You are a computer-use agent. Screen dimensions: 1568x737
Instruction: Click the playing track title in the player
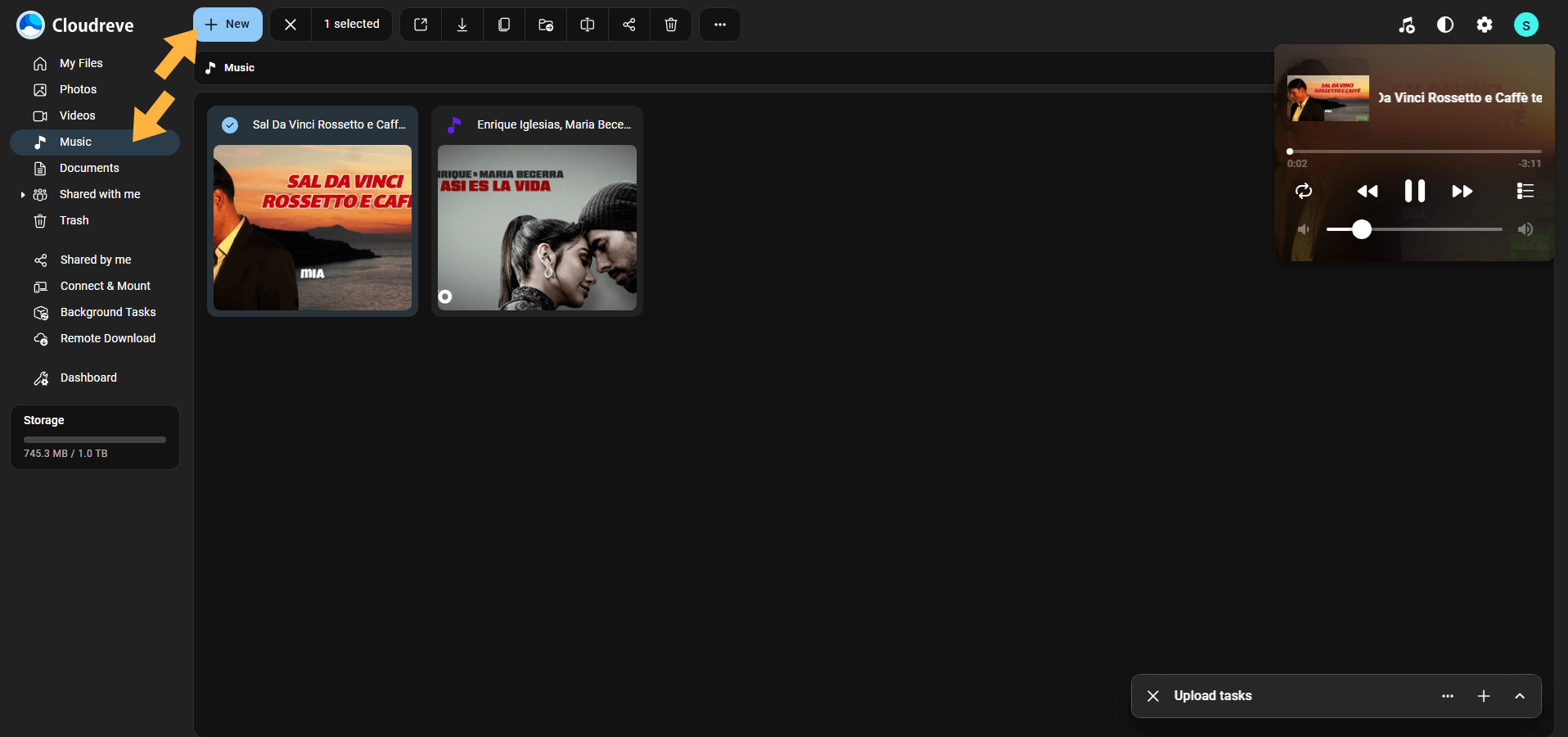coord(1460,97)
